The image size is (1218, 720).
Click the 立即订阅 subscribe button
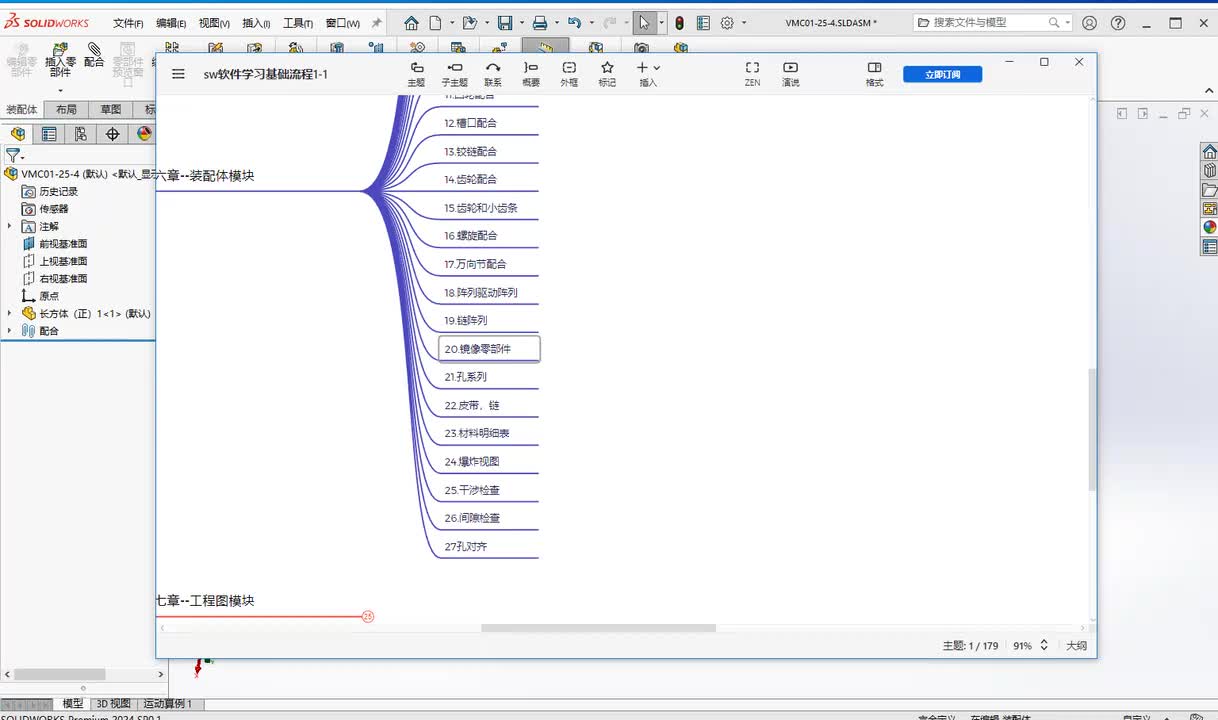pos(942,74)
